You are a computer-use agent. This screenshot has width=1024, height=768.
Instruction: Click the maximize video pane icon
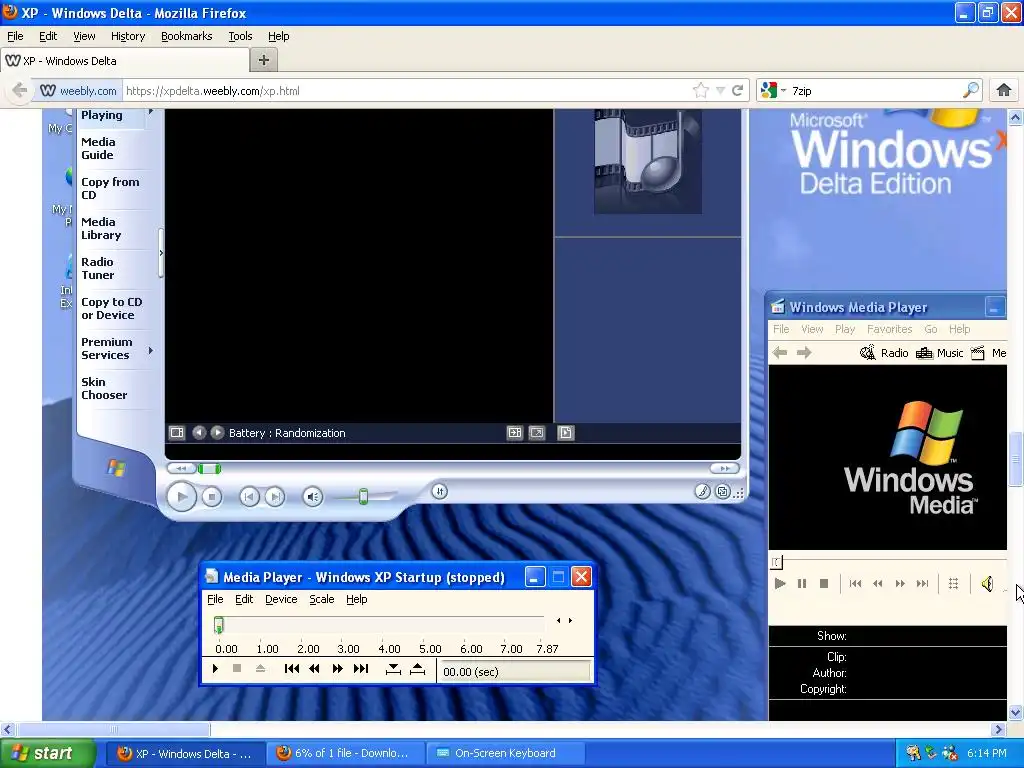[515, 433]
